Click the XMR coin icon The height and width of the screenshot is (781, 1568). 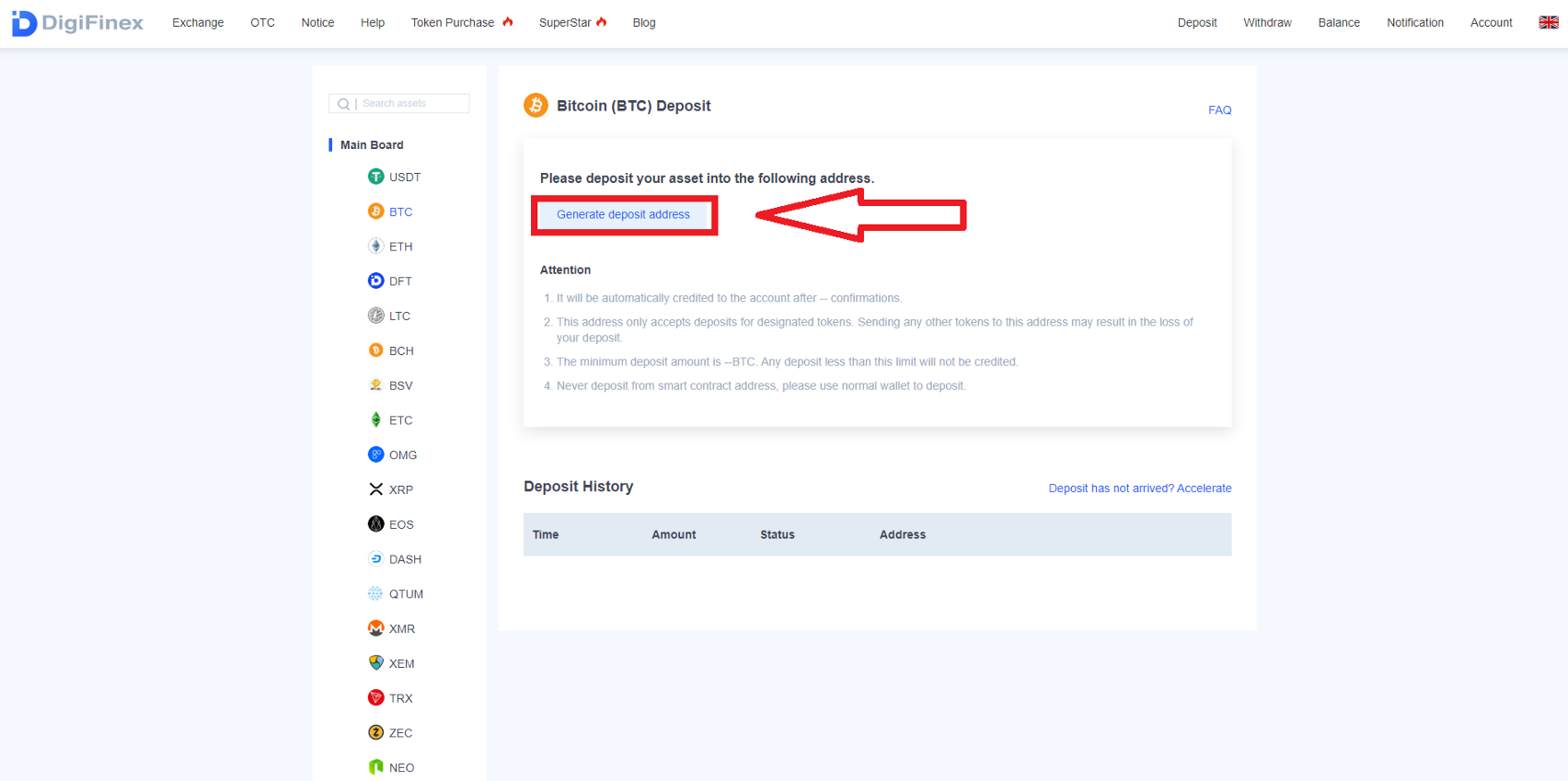click(x=375, y=628)
